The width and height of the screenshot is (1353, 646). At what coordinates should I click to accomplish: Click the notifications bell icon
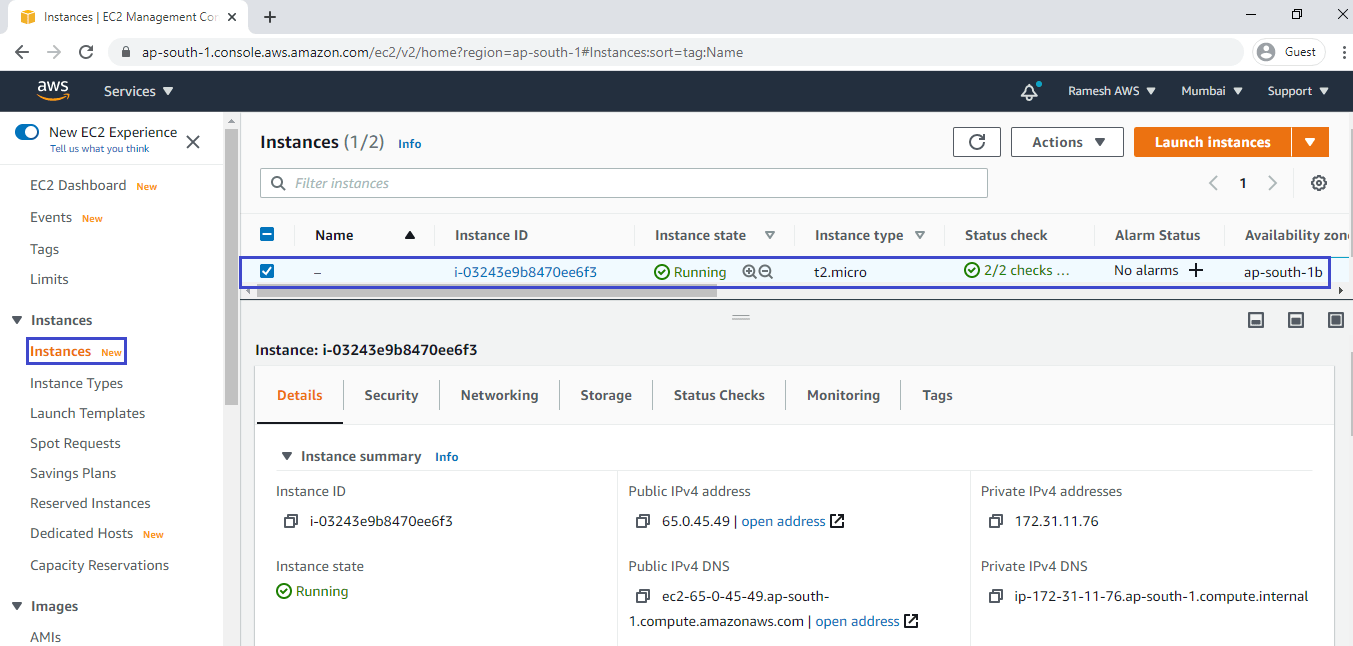click(1029, 91)
